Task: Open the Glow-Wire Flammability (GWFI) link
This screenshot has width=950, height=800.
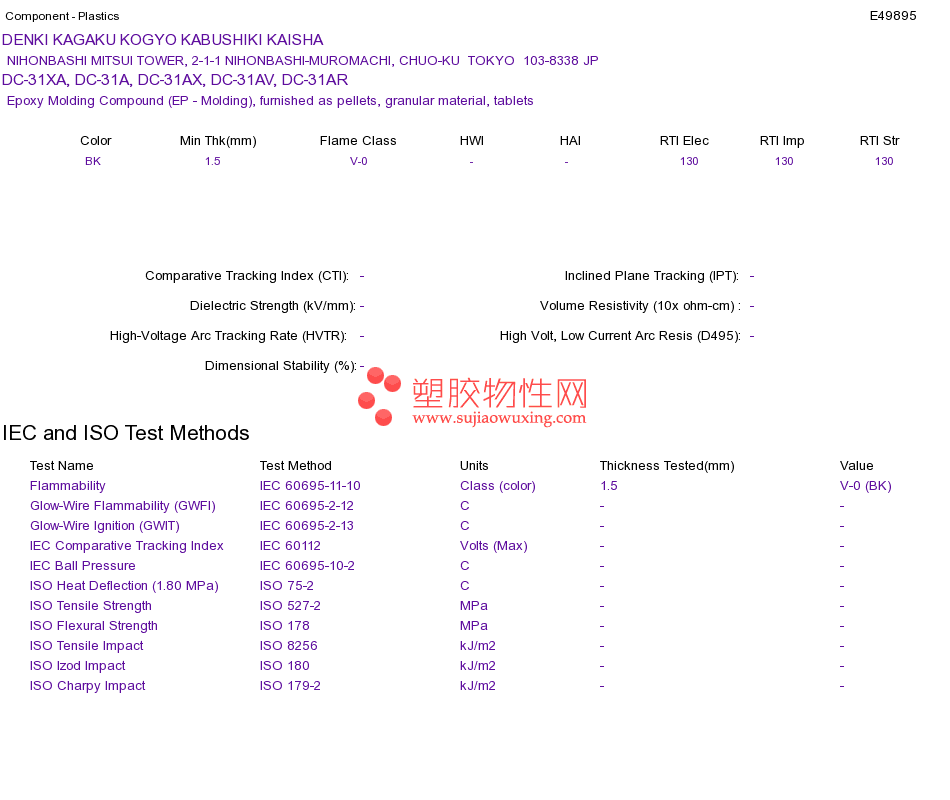Action: (123, 505)
